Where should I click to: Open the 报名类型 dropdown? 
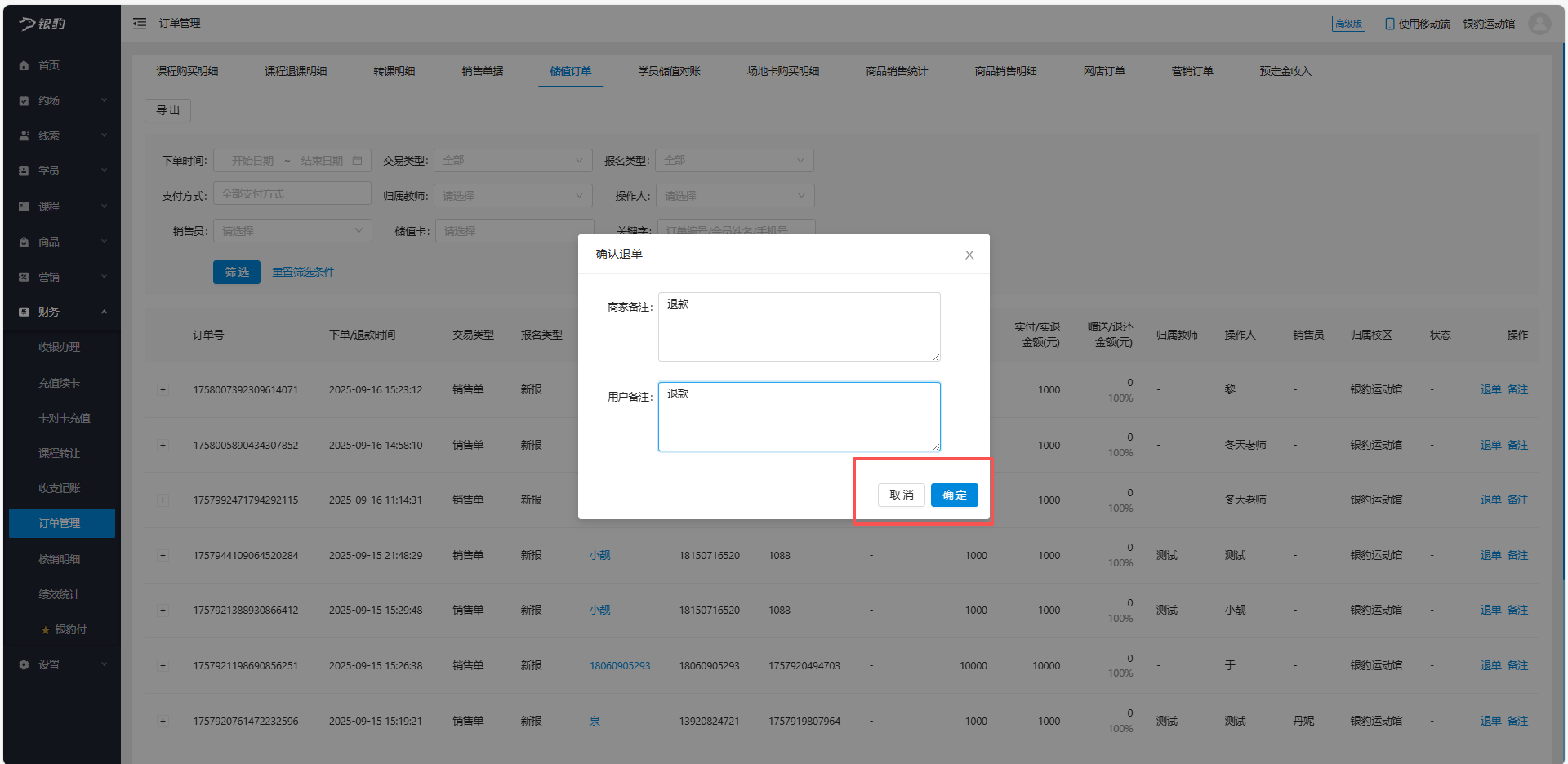[x=733, y=161]
